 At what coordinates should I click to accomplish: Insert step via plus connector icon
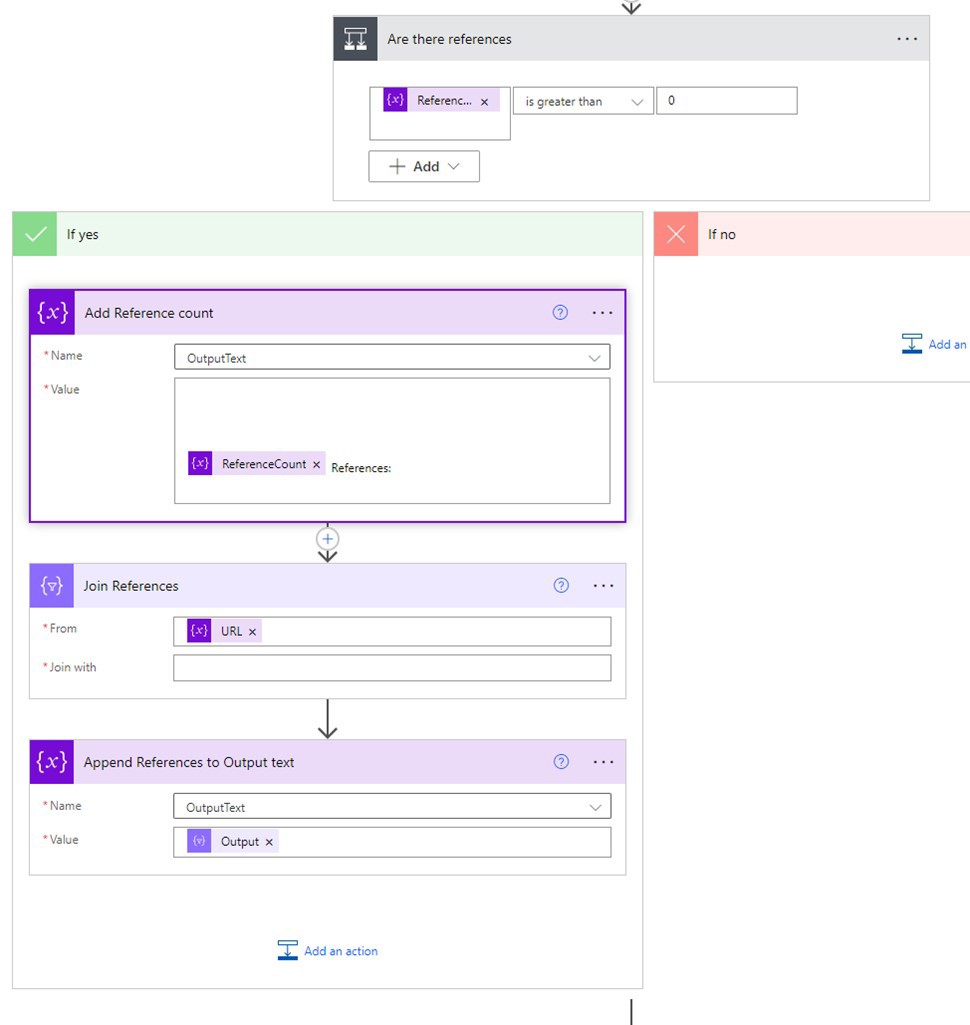(x=327, y=539)
